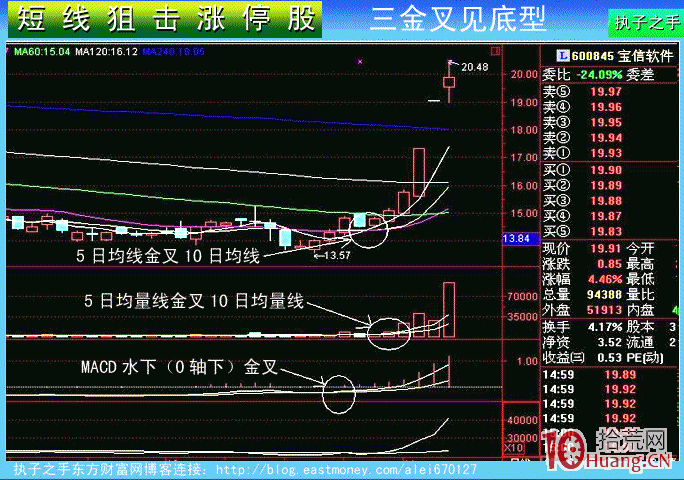684x480 pixels.
Task: Open the blog.eastmoney.com link at bottom
Action: tap(346, 470)
